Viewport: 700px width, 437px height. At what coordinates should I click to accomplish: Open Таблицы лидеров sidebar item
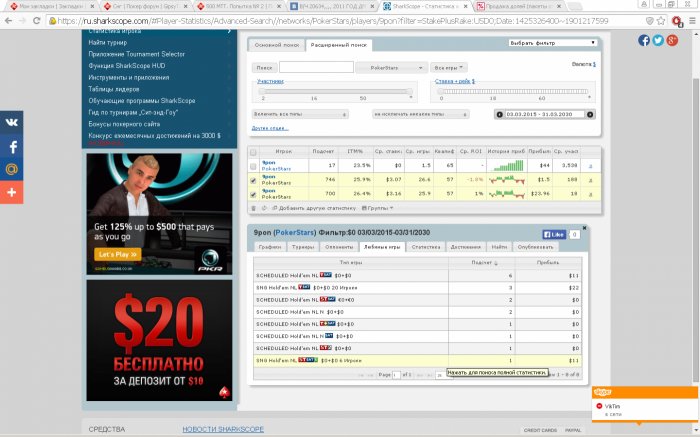(114, 89)
